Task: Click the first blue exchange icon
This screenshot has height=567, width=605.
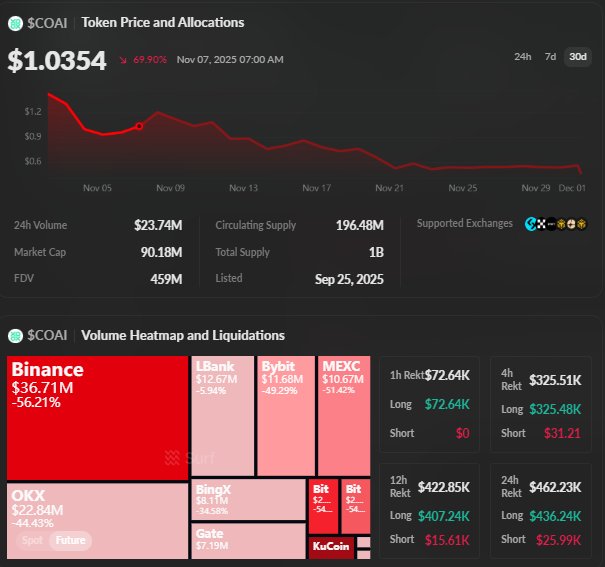Action: pyautogui.click(x=530, y=224)
